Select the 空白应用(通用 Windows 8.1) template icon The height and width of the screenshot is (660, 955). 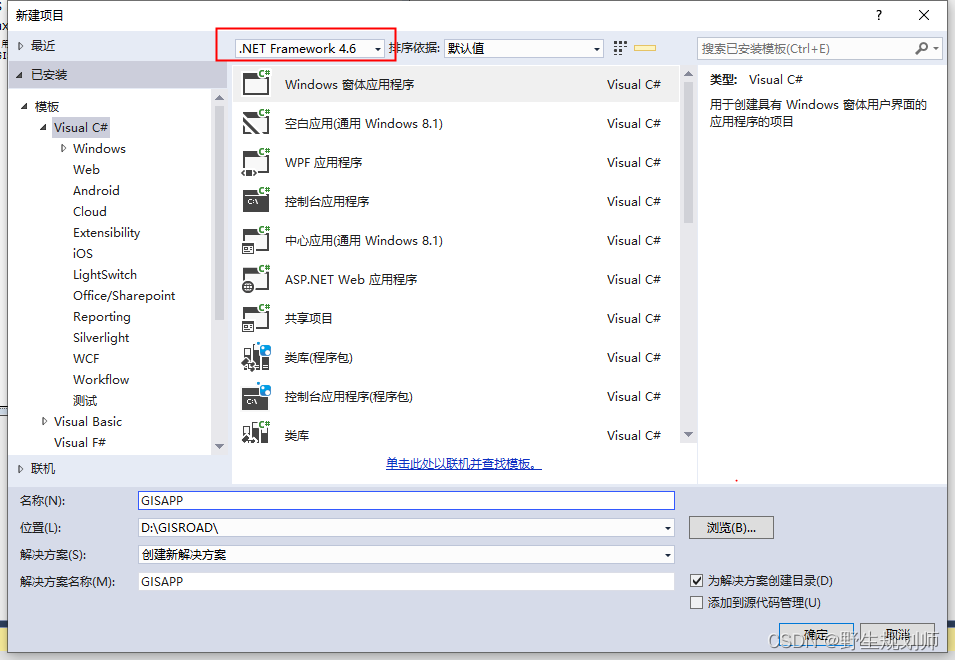(x=254, y=123)
